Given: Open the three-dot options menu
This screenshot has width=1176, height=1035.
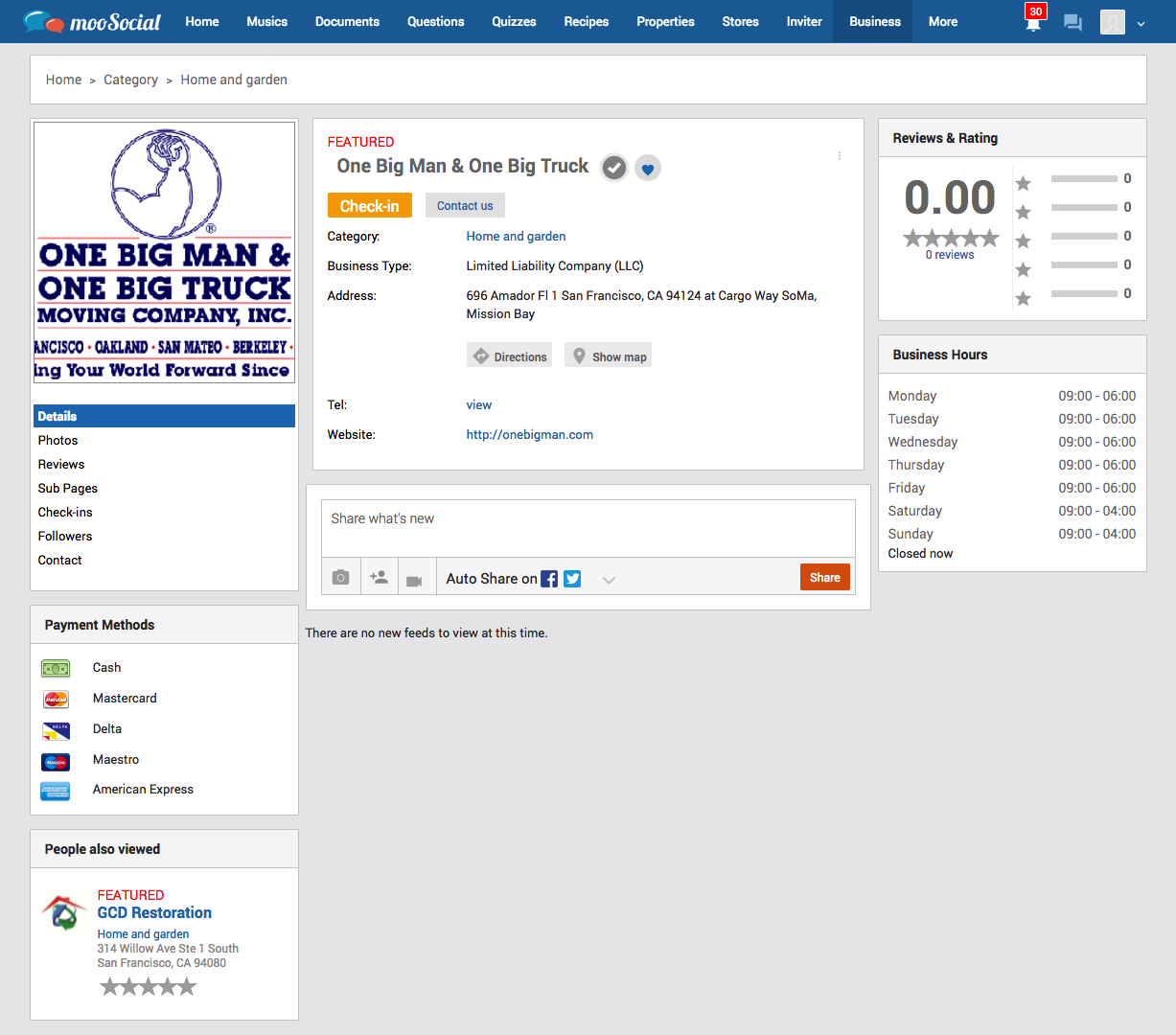Looking at the screenshot, I should (x=840, y=155).
